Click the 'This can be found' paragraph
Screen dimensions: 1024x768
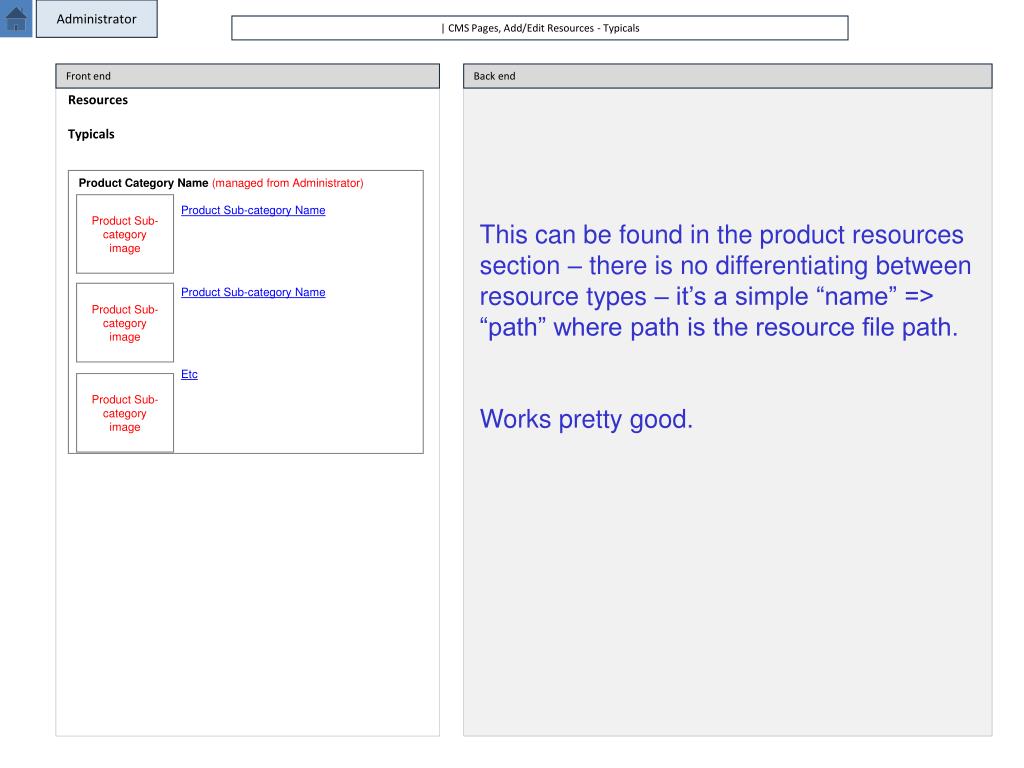(725, 281)
